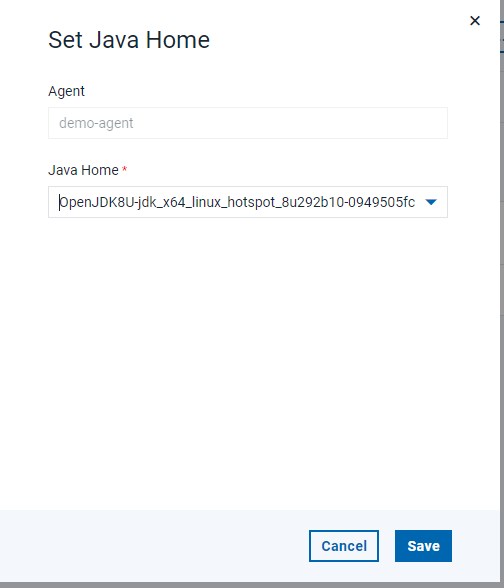504x588 pixels.
Task: Click the Agent field label
Action: [66, 91]
